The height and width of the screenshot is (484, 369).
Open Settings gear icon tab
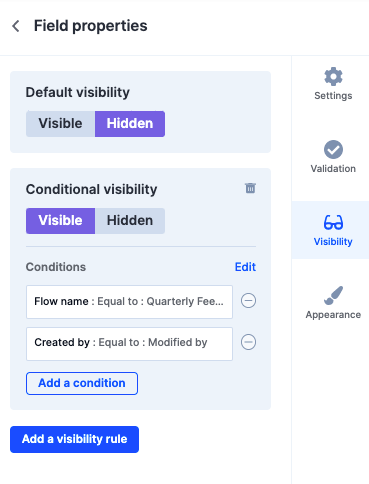(x=333, y=76)
